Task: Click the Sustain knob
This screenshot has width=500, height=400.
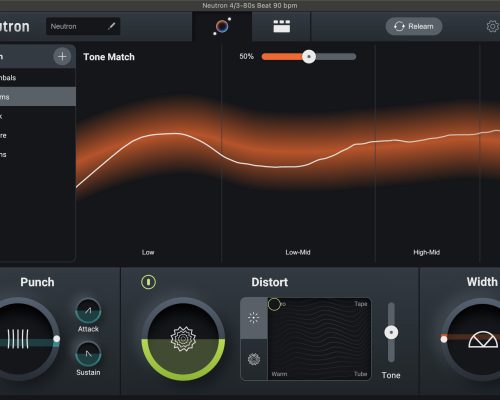Action: point(88,354)
